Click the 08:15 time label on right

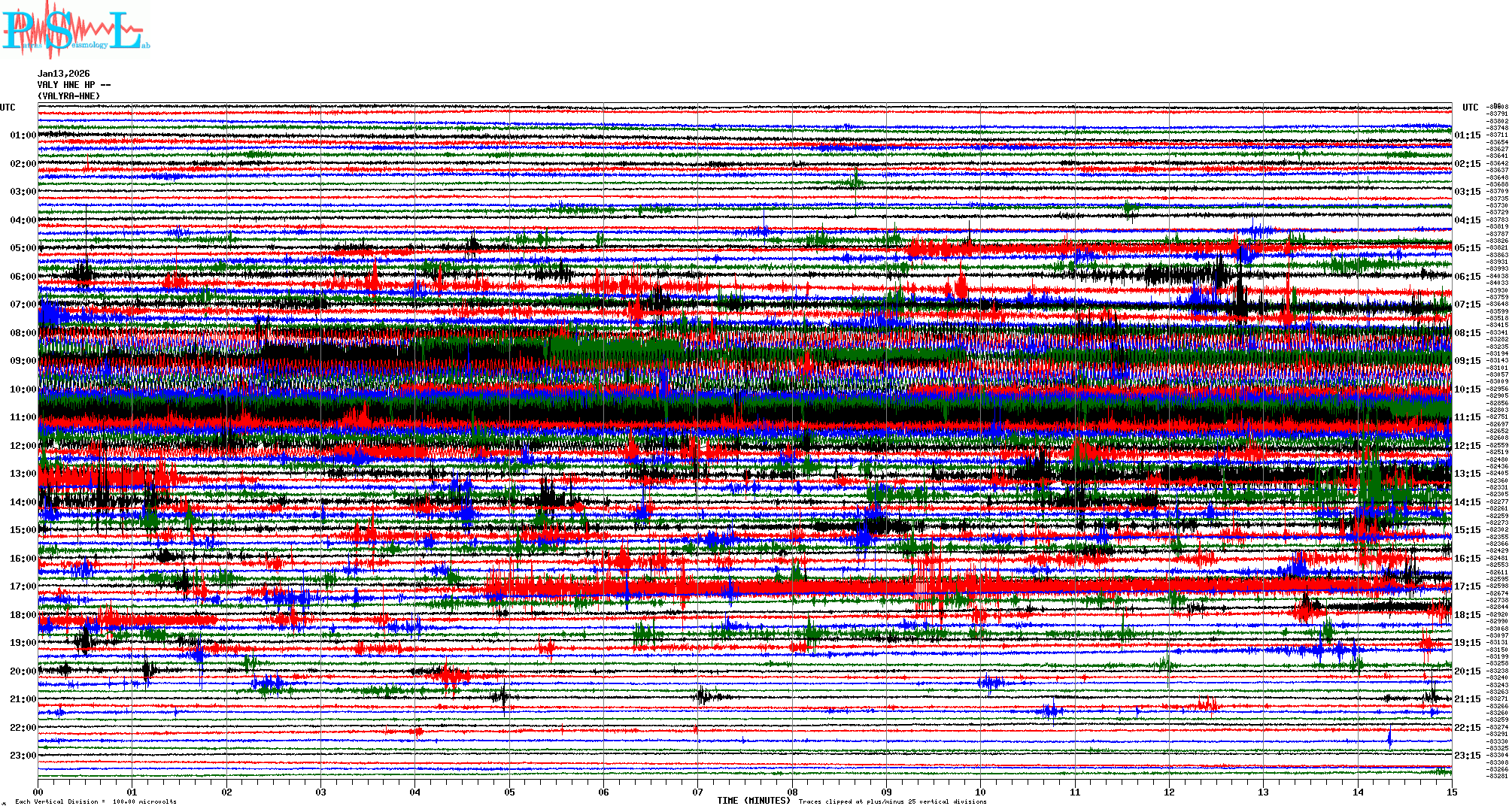1468,333
